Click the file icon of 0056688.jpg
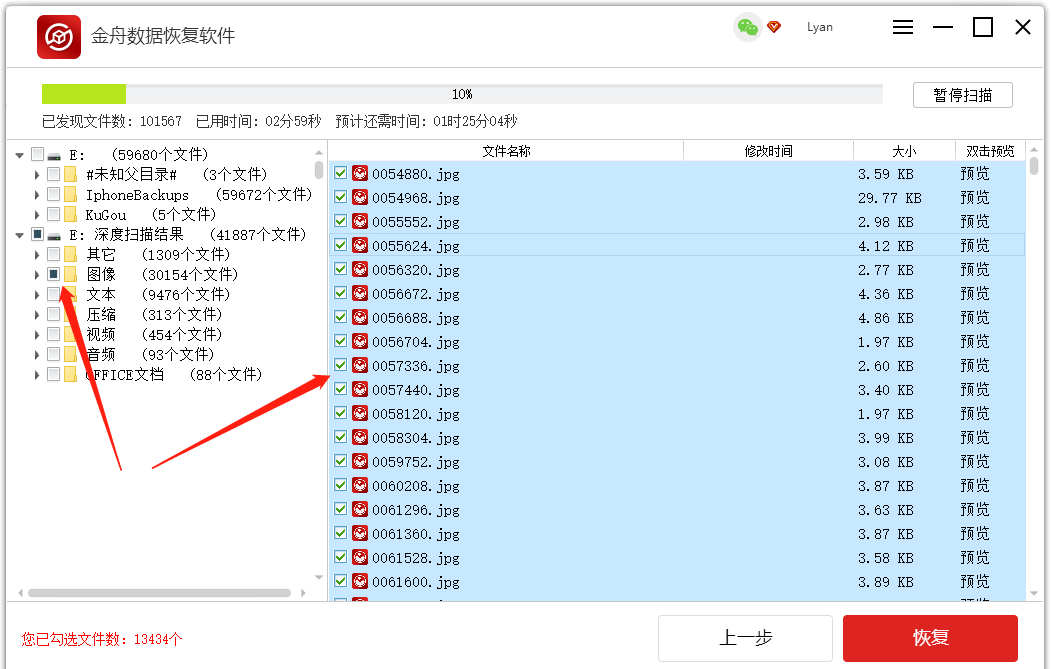This screenshot has width=1051, height=669. [x=361, y=318]
